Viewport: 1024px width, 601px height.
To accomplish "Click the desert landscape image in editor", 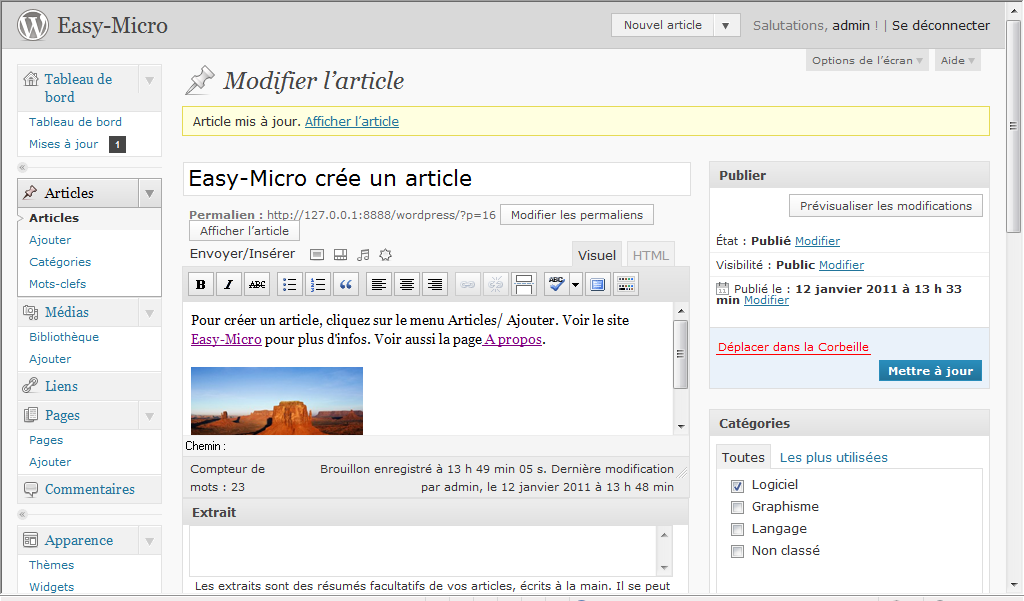I will click(277, 401).
